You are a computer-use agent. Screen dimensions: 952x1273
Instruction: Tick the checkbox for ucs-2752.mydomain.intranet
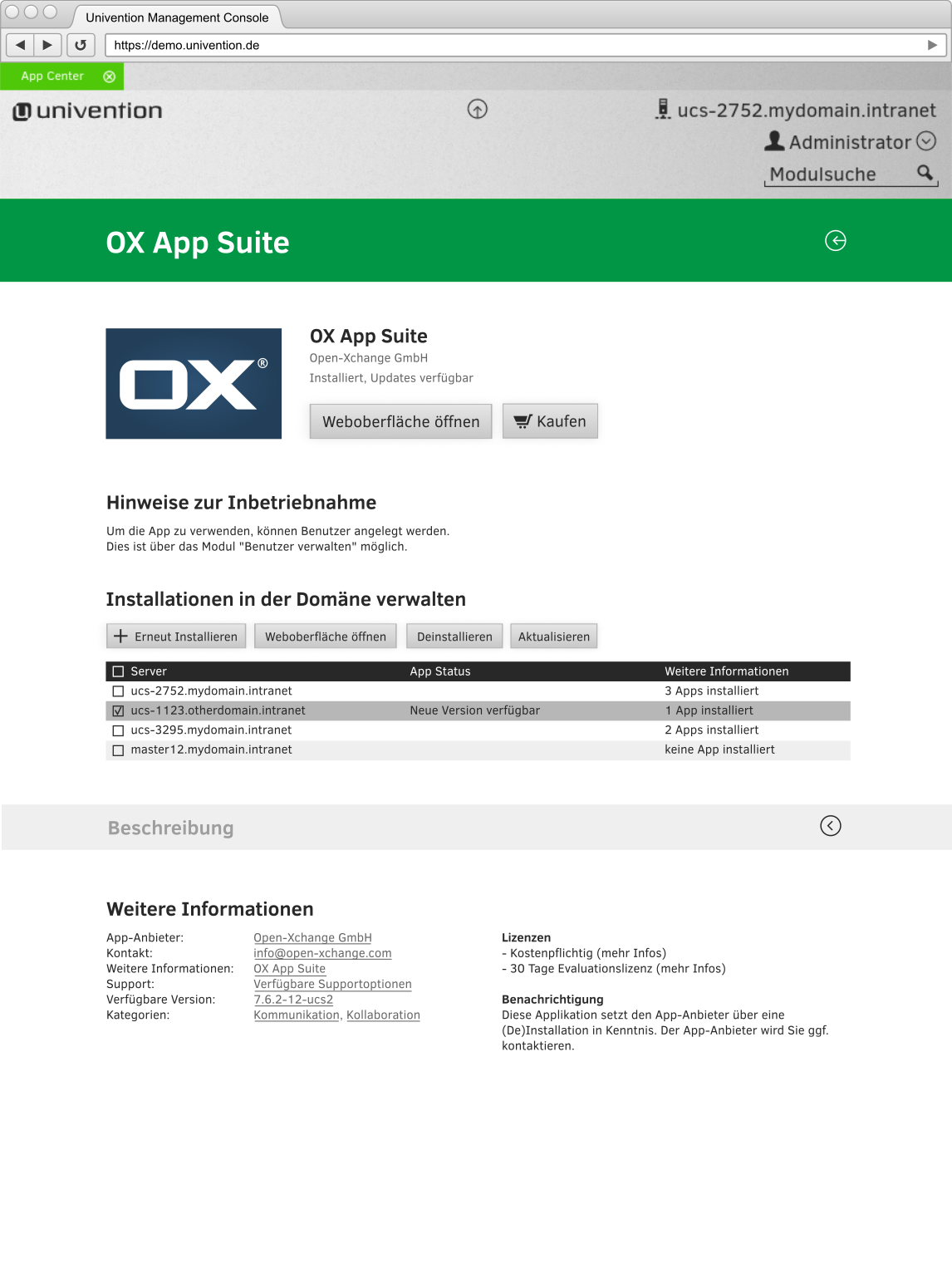[x=118, y=691]
